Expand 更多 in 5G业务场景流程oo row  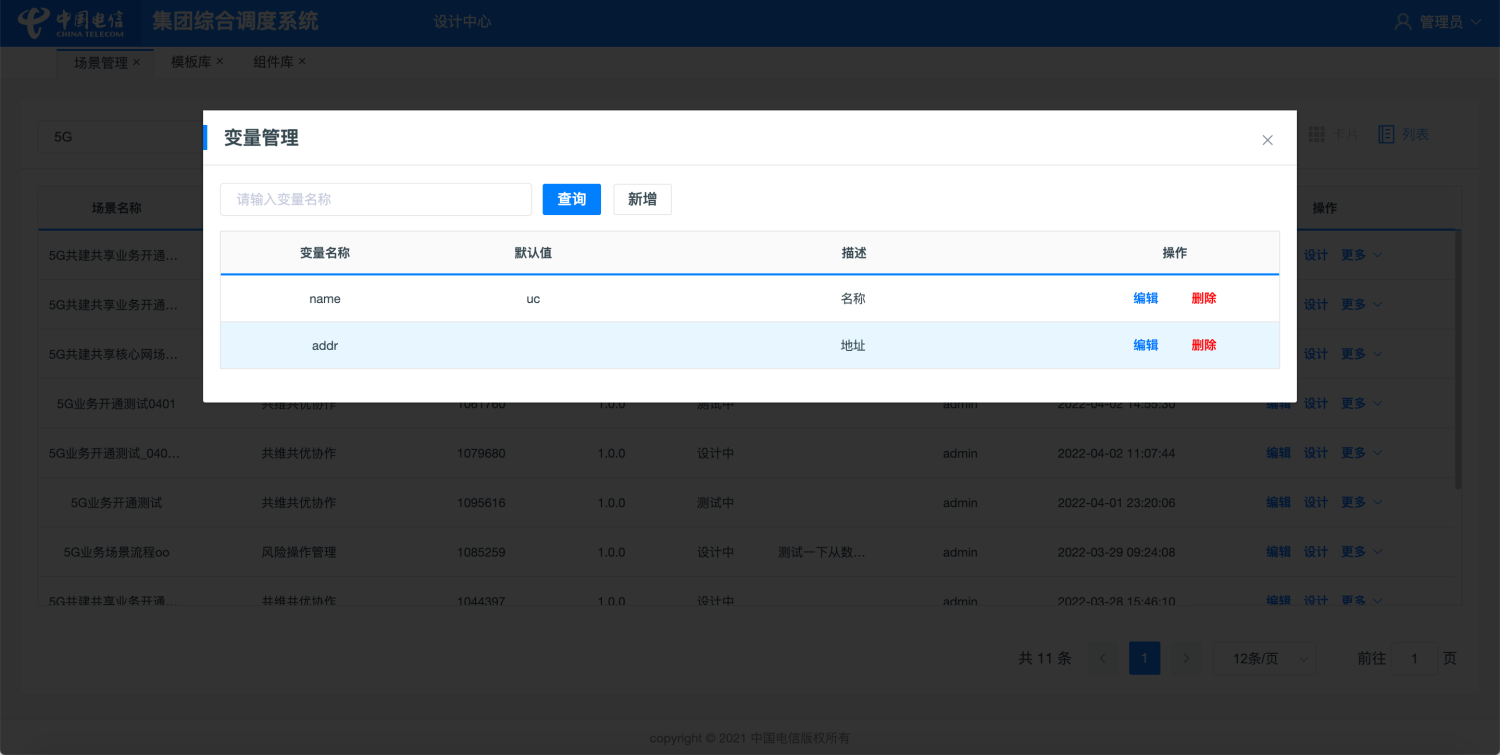tap(1362, 552)
